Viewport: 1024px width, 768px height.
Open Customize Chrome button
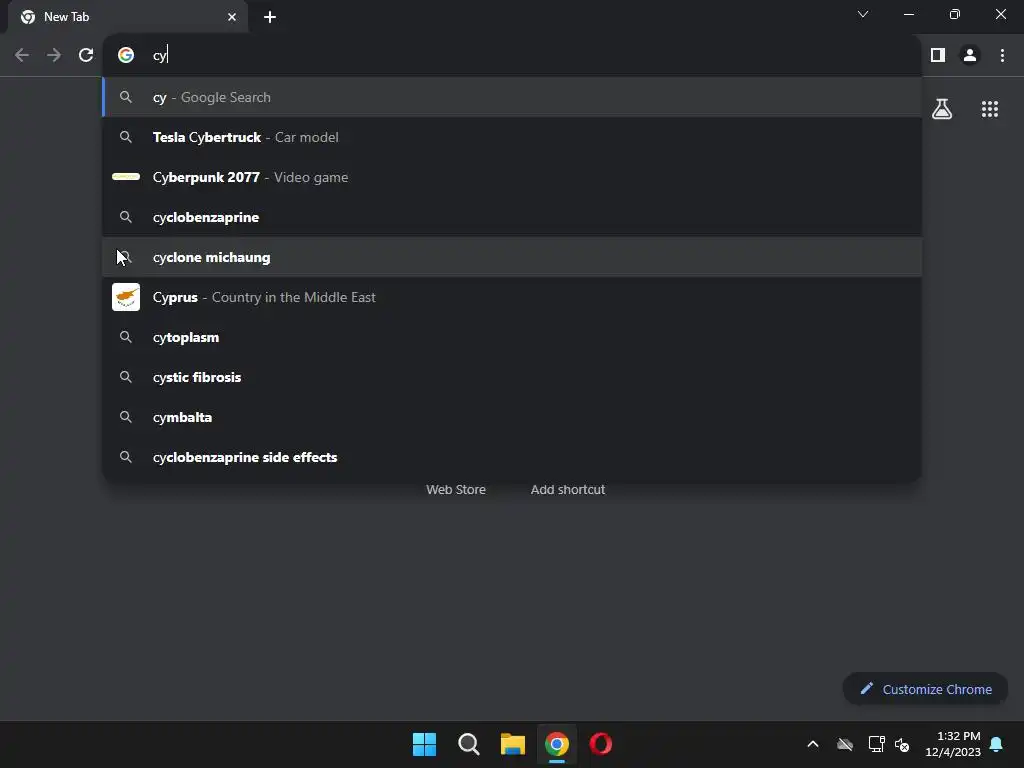tap(925, 689)
